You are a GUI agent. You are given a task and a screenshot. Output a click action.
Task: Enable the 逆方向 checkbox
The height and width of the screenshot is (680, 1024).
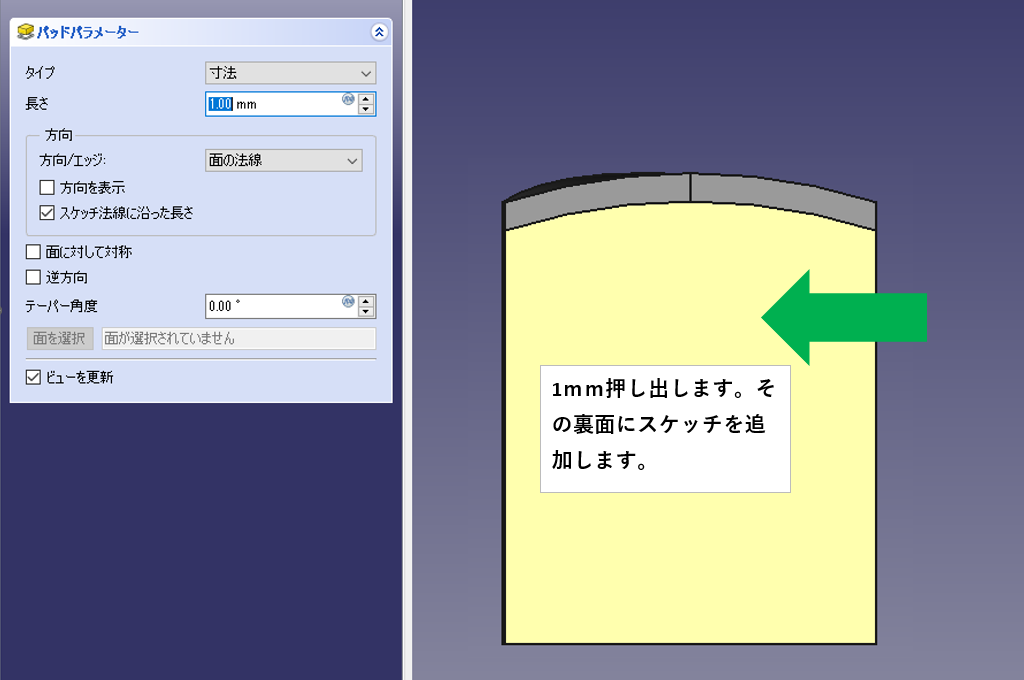(33, 277)
